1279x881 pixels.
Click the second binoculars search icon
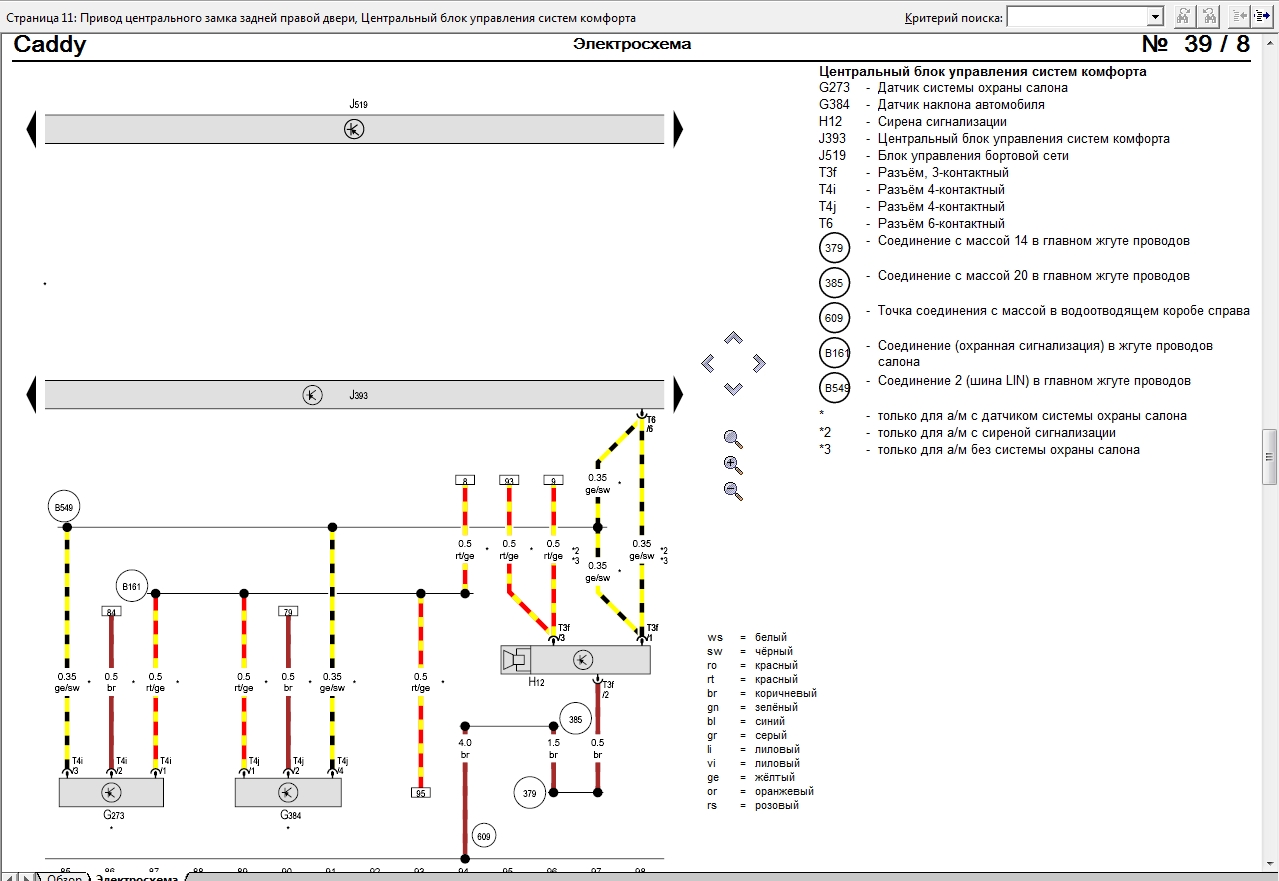point(1209,16)
